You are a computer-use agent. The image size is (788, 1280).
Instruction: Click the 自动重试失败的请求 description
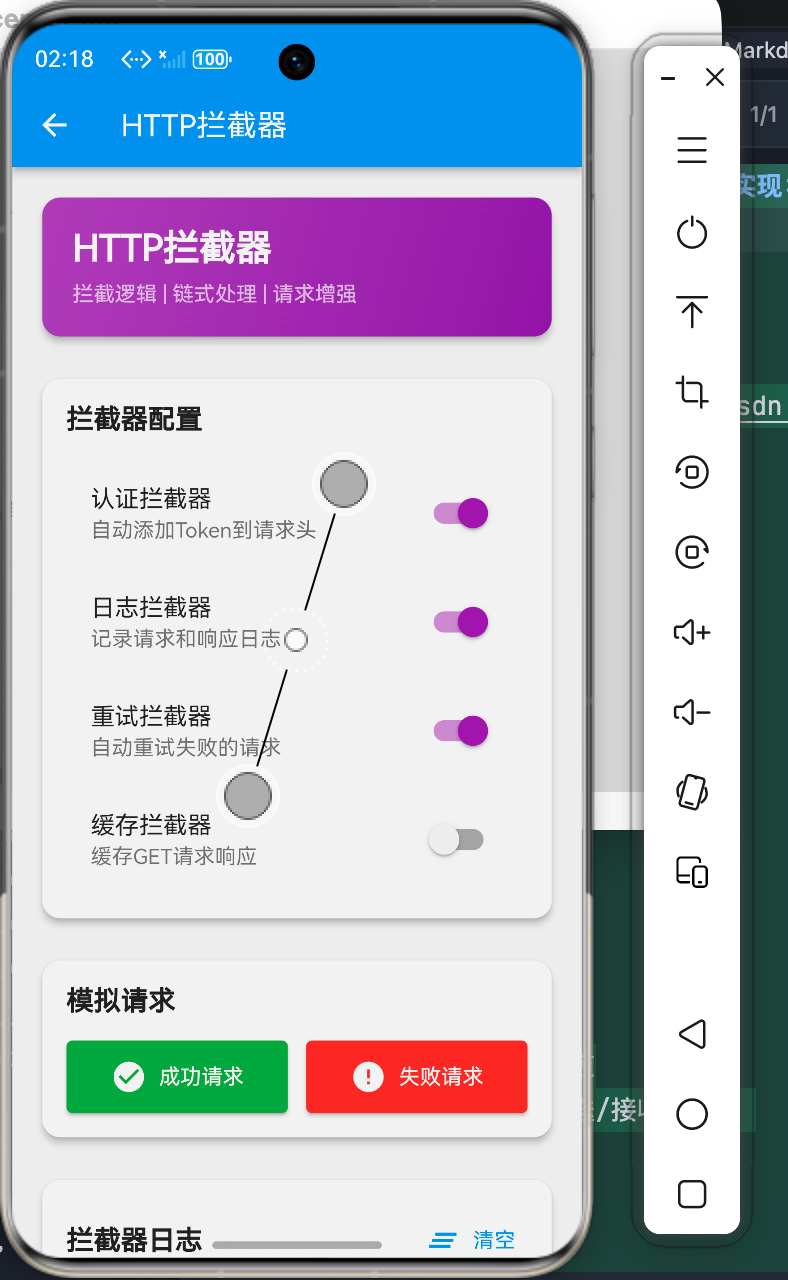coord(186,748)
